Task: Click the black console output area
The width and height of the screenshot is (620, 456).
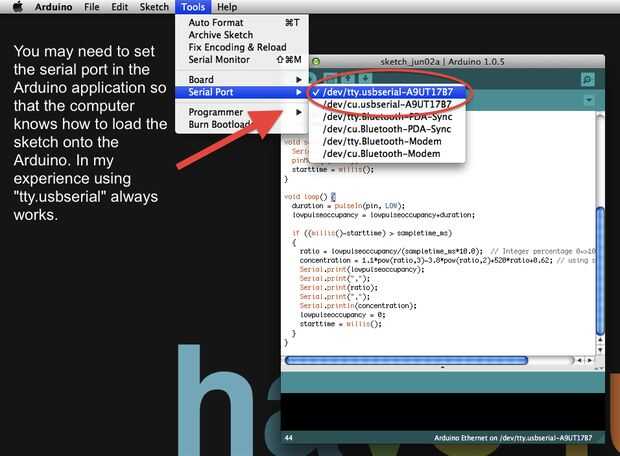Action: 442,411
